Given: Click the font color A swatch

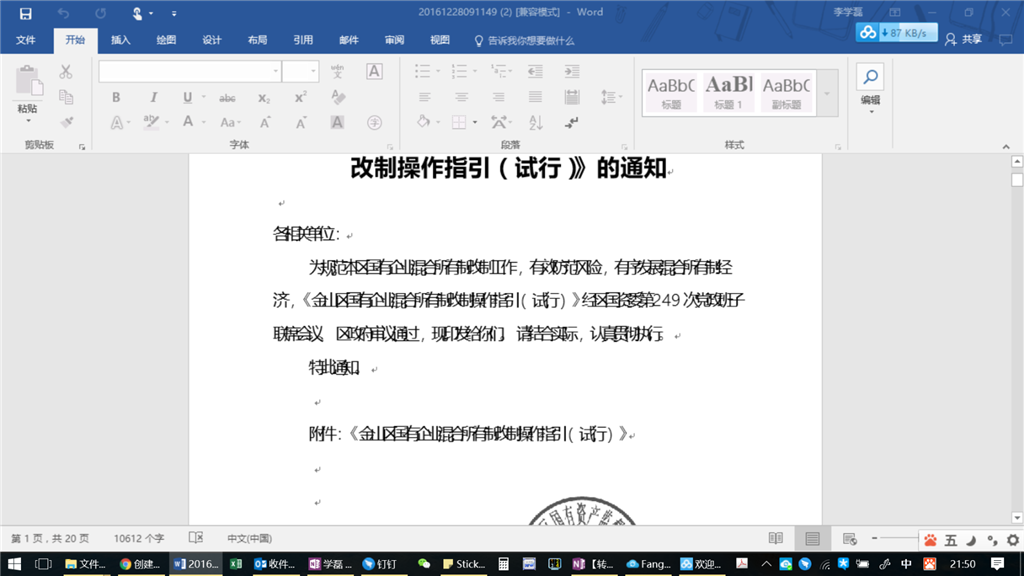Looking at the screenshot, I should point(188,122).
